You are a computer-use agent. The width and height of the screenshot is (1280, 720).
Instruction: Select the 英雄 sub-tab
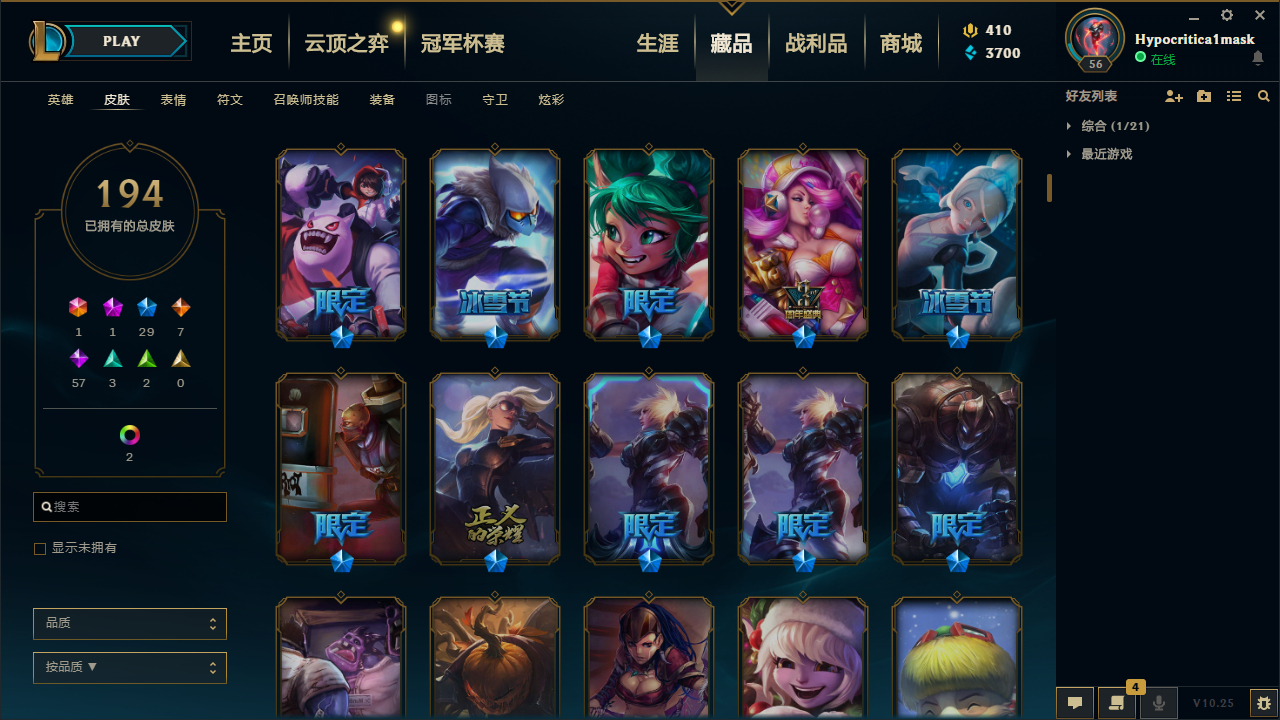[61, 100]
